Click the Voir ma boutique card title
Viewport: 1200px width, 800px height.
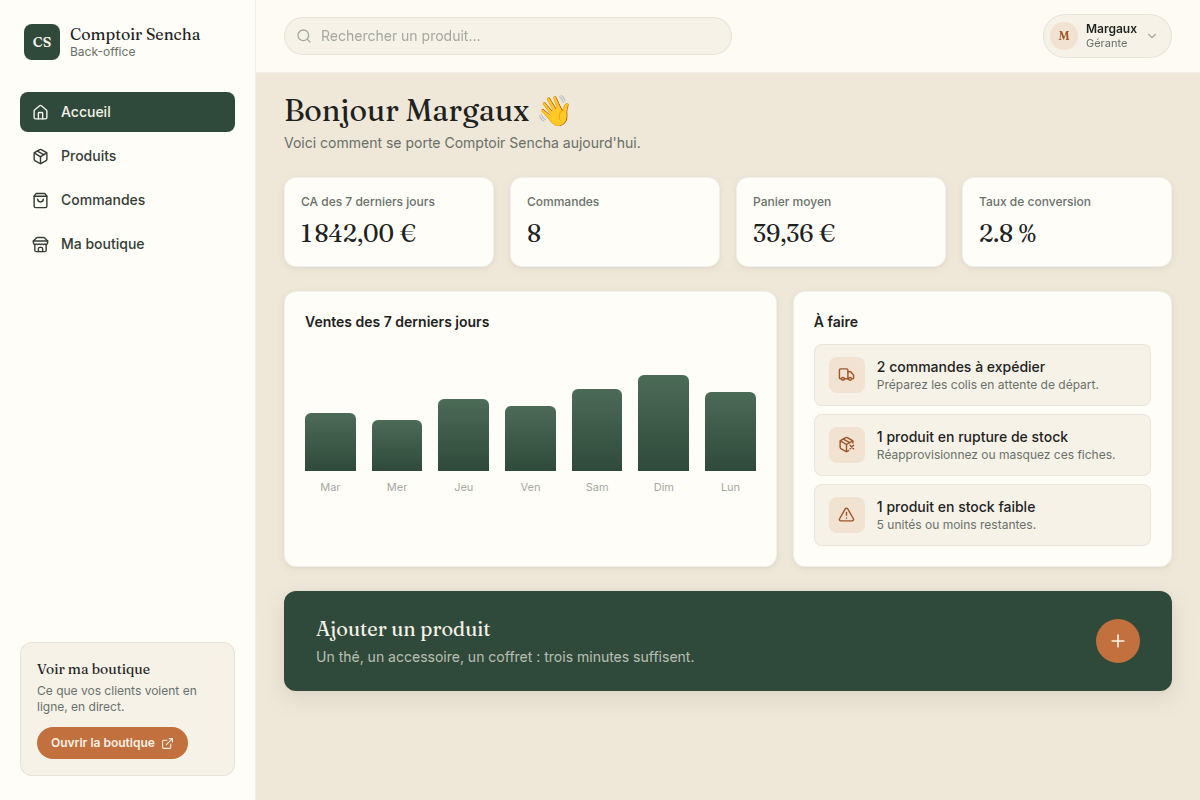(93, 669)
